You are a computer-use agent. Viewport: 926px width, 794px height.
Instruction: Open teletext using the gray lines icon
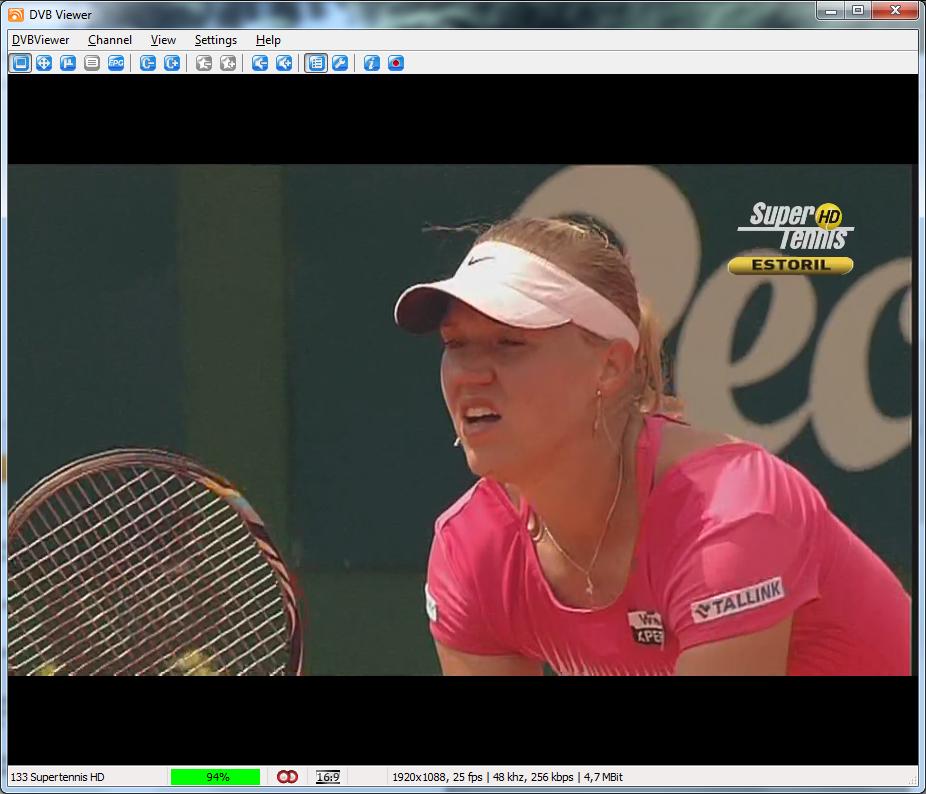92,63
